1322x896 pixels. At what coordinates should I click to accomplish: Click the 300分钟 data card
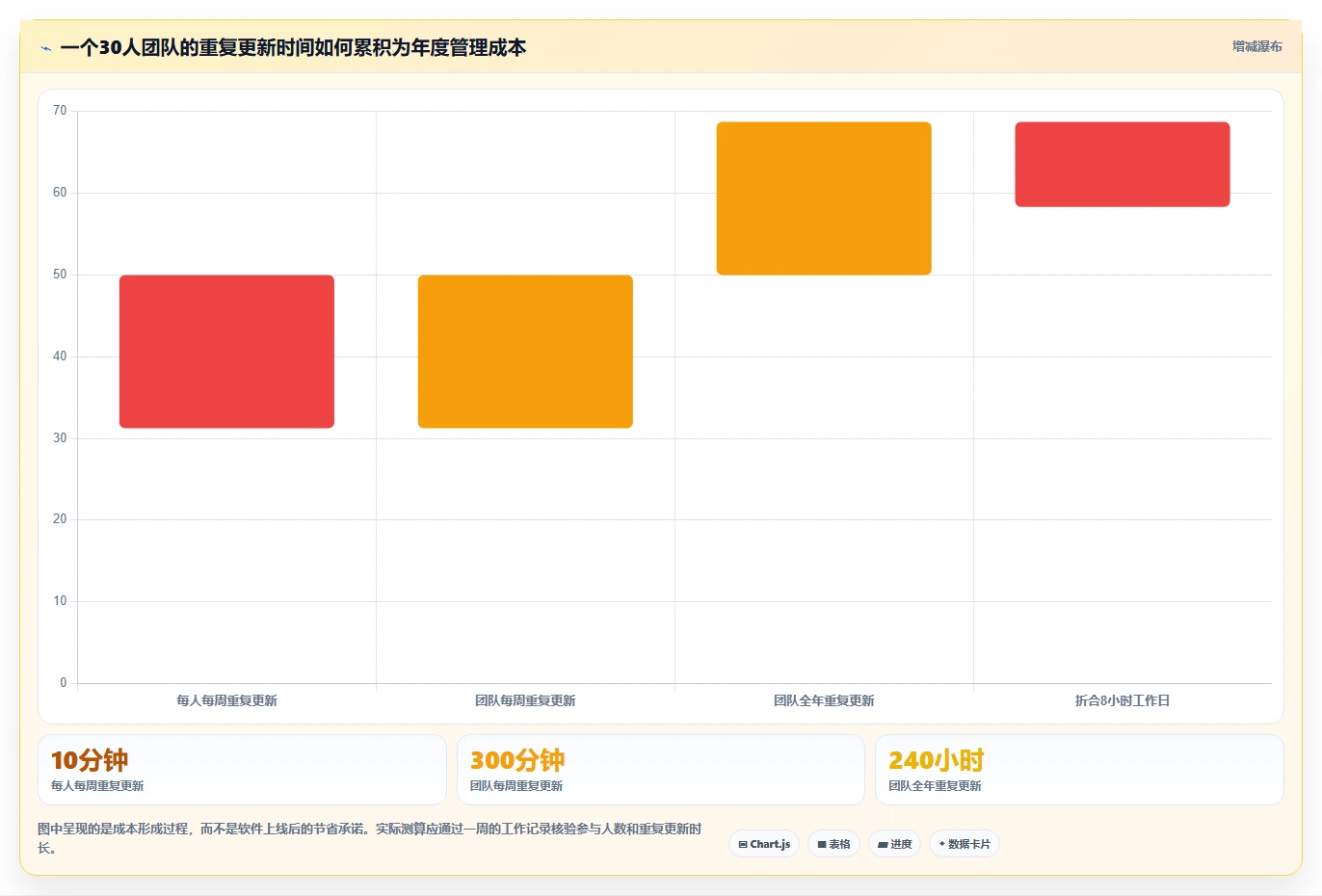[x=660, y=770]
